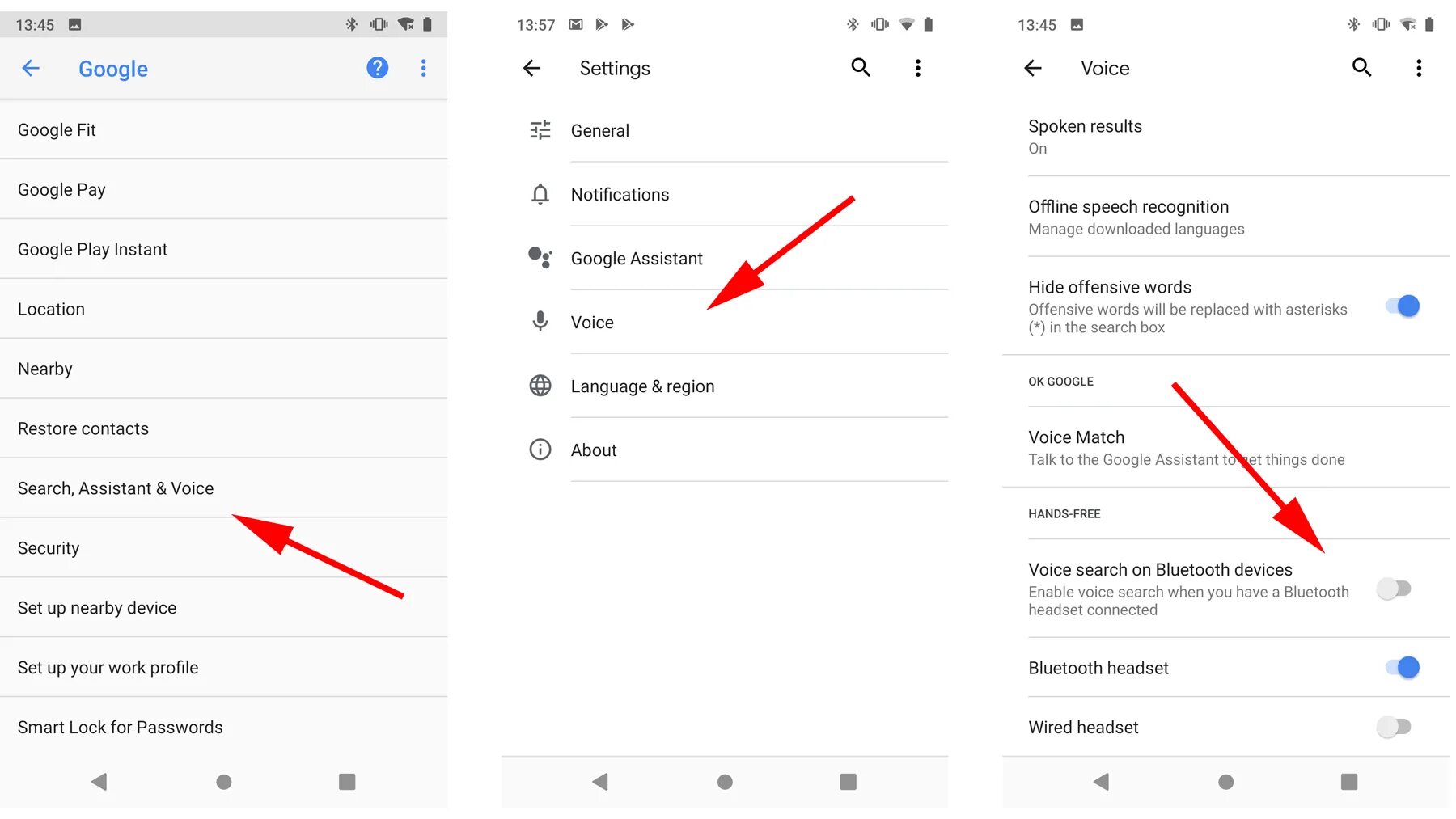Open the Nearby entry
1456x819 pixels.
[x=223, y=369]
